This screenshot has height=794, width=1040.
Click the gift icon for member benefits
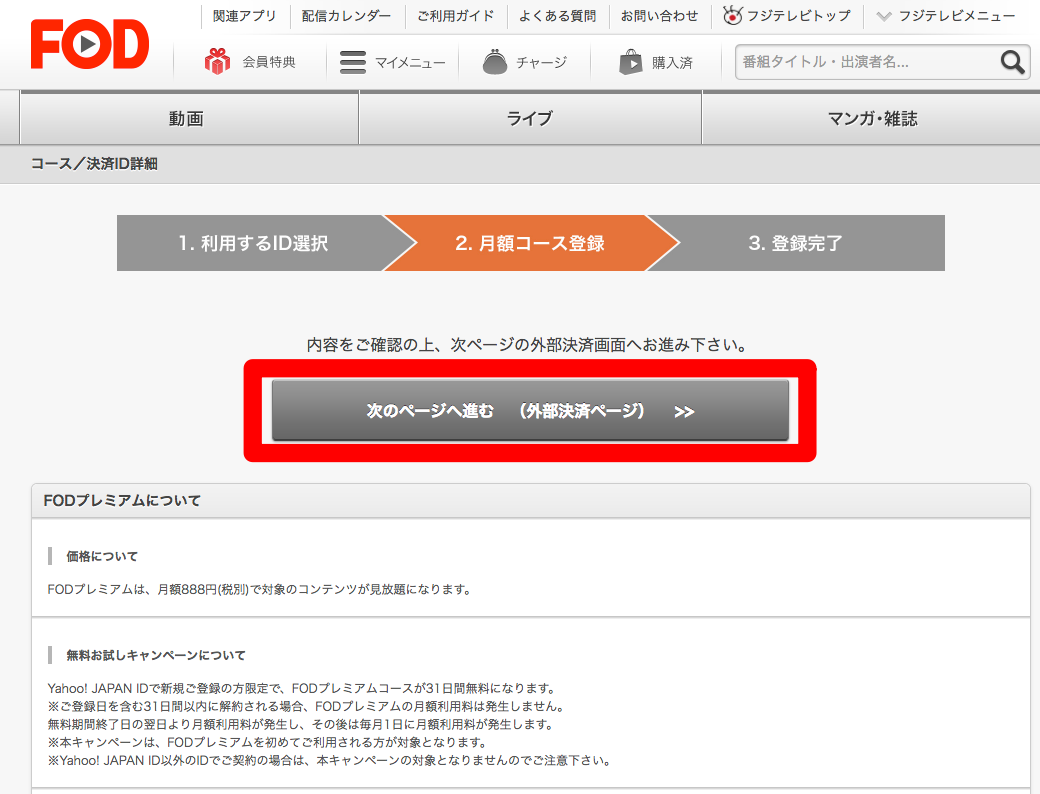[x=217, y=62]
